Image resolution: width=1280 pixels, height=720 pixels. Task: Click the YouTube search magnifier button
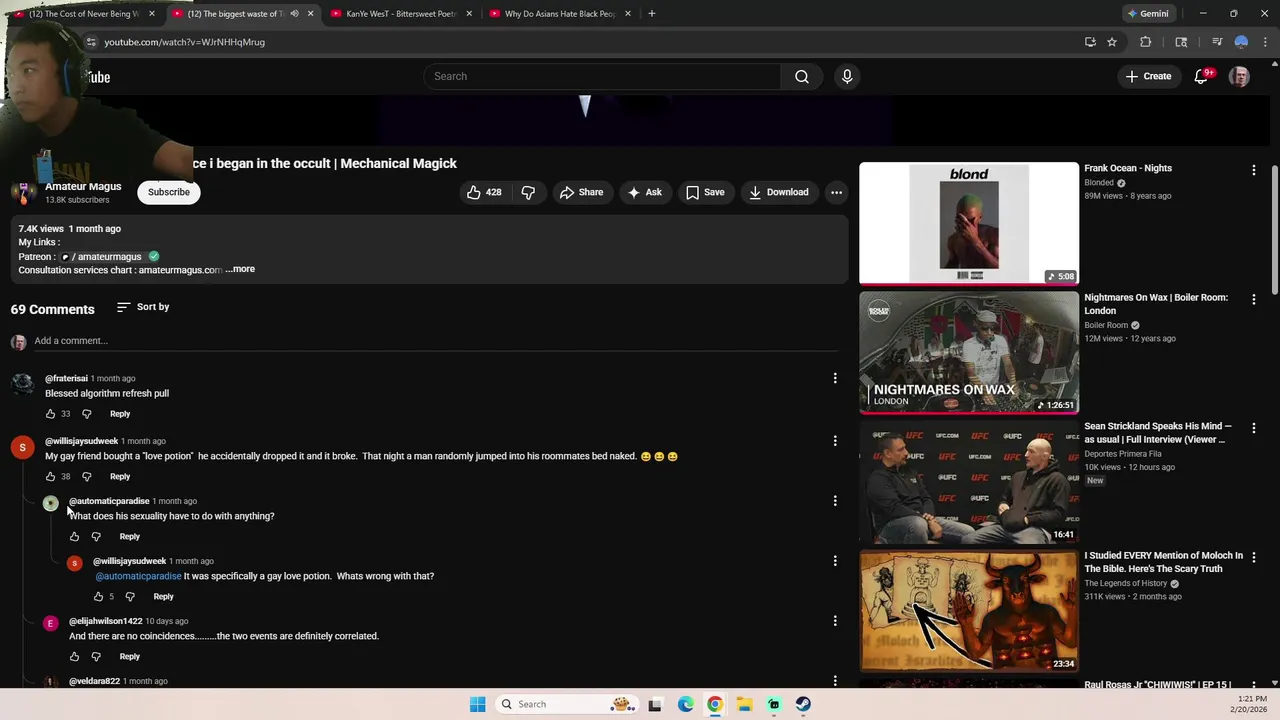point(802,76)
